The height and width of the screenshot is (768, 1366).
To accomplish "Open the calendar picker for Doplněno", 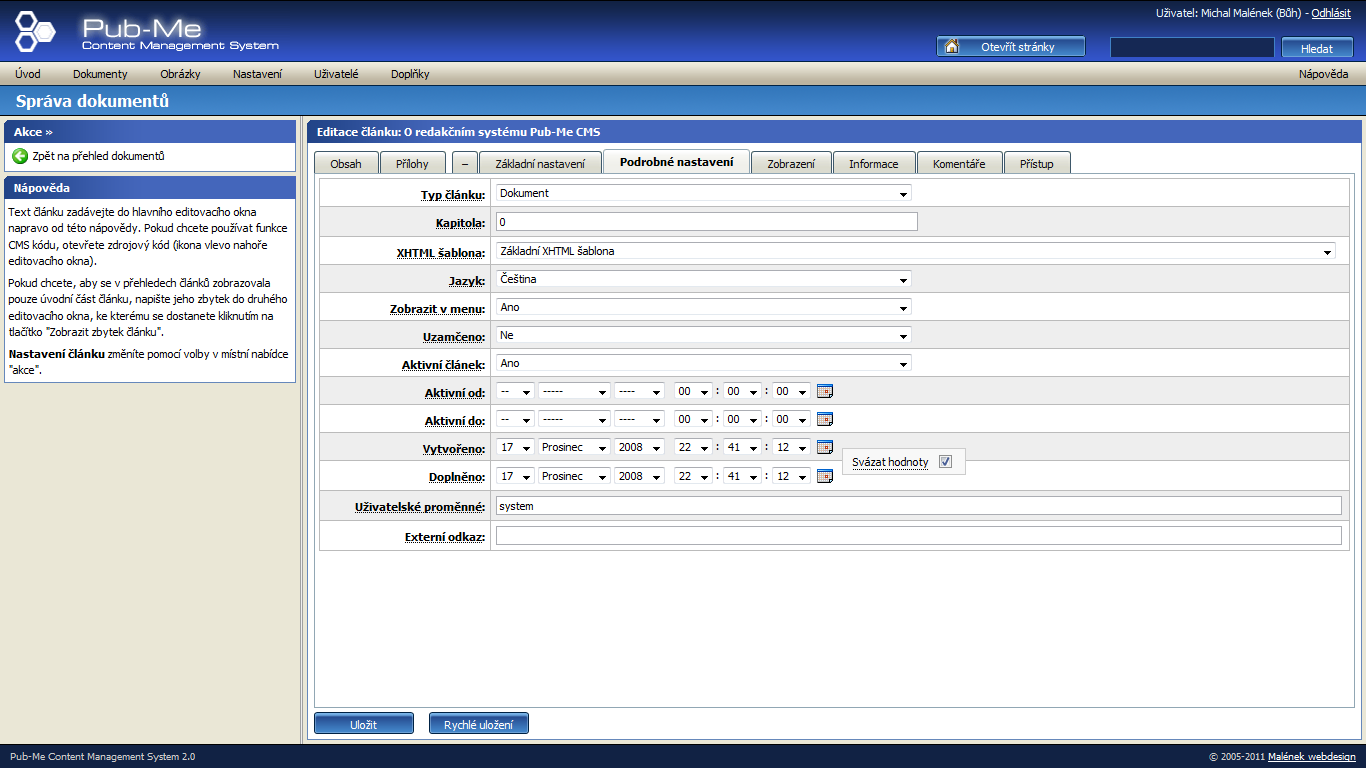I will click(x=825, y=476).
